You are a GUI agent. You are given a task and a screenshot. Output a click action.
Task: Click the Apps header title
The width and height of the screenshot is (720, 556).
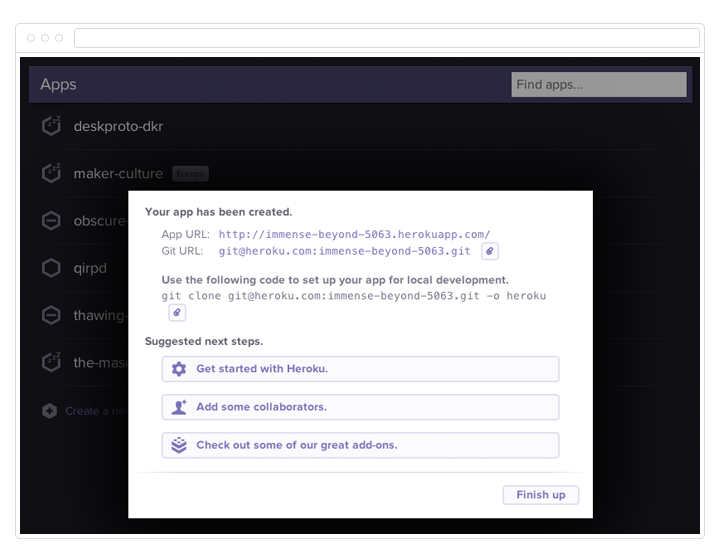pos(58,84)
